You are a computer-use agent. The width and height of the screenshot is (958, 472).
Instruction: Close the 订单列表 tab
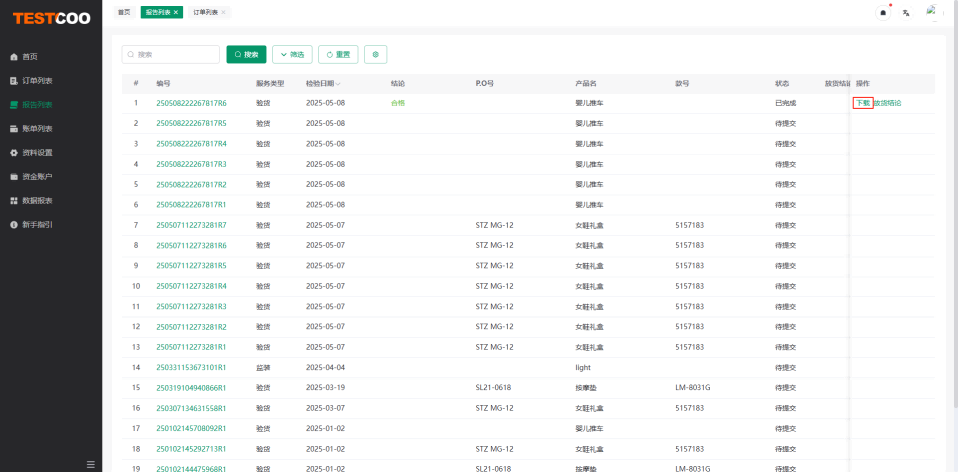pyautogui.click(x=222, y=12)
